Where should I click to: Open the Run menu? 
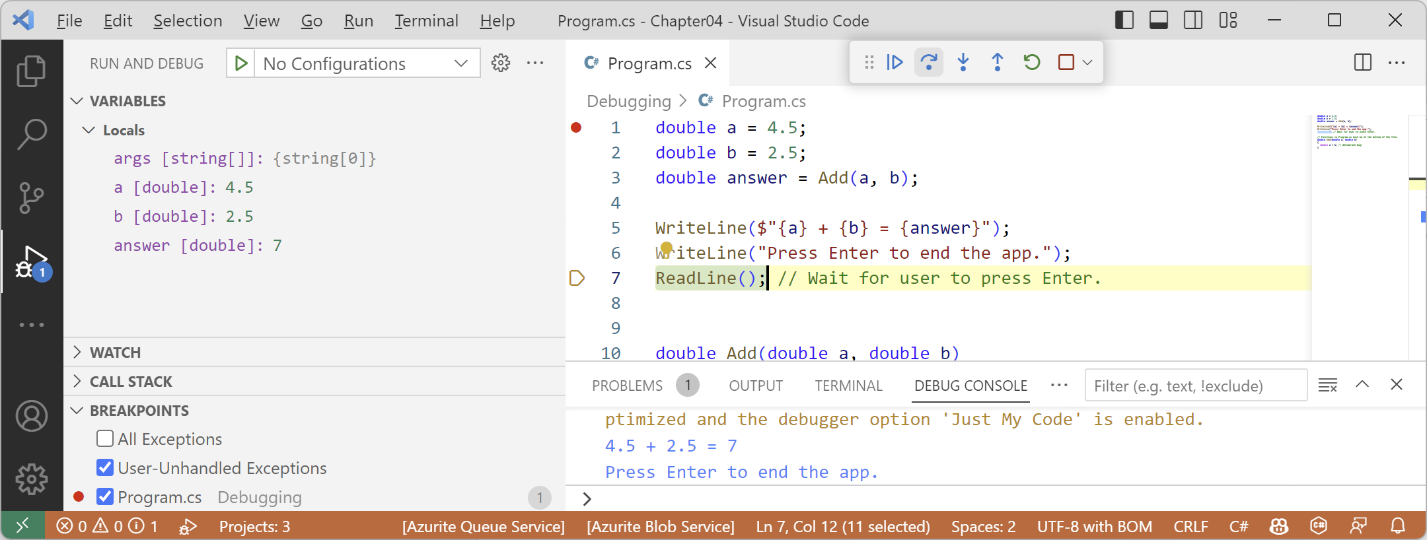[x=358, y=20]
